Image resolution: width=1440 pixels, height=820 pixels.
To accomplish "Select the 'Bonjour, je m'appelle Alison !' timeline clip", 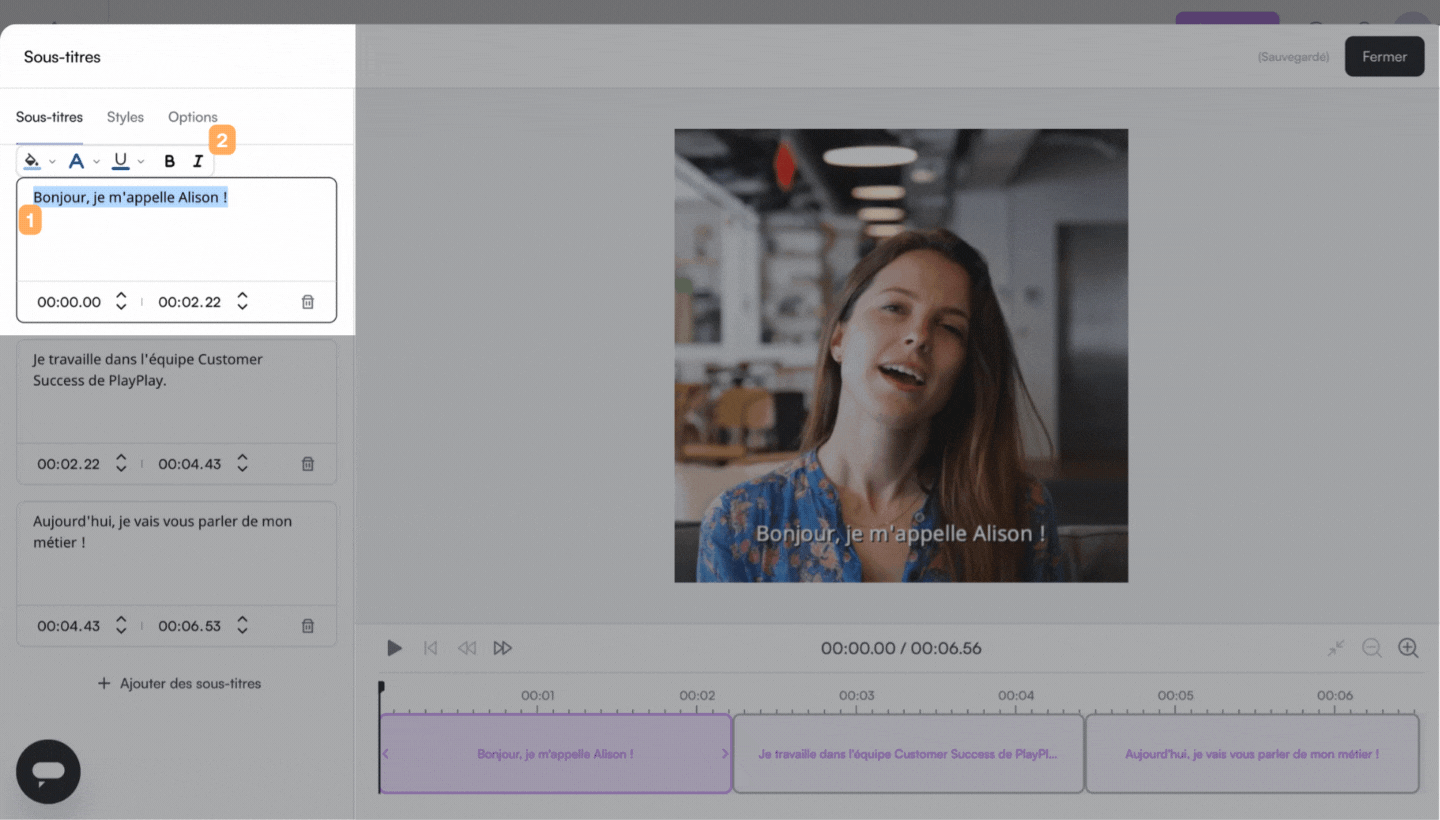I will point(555,754).
